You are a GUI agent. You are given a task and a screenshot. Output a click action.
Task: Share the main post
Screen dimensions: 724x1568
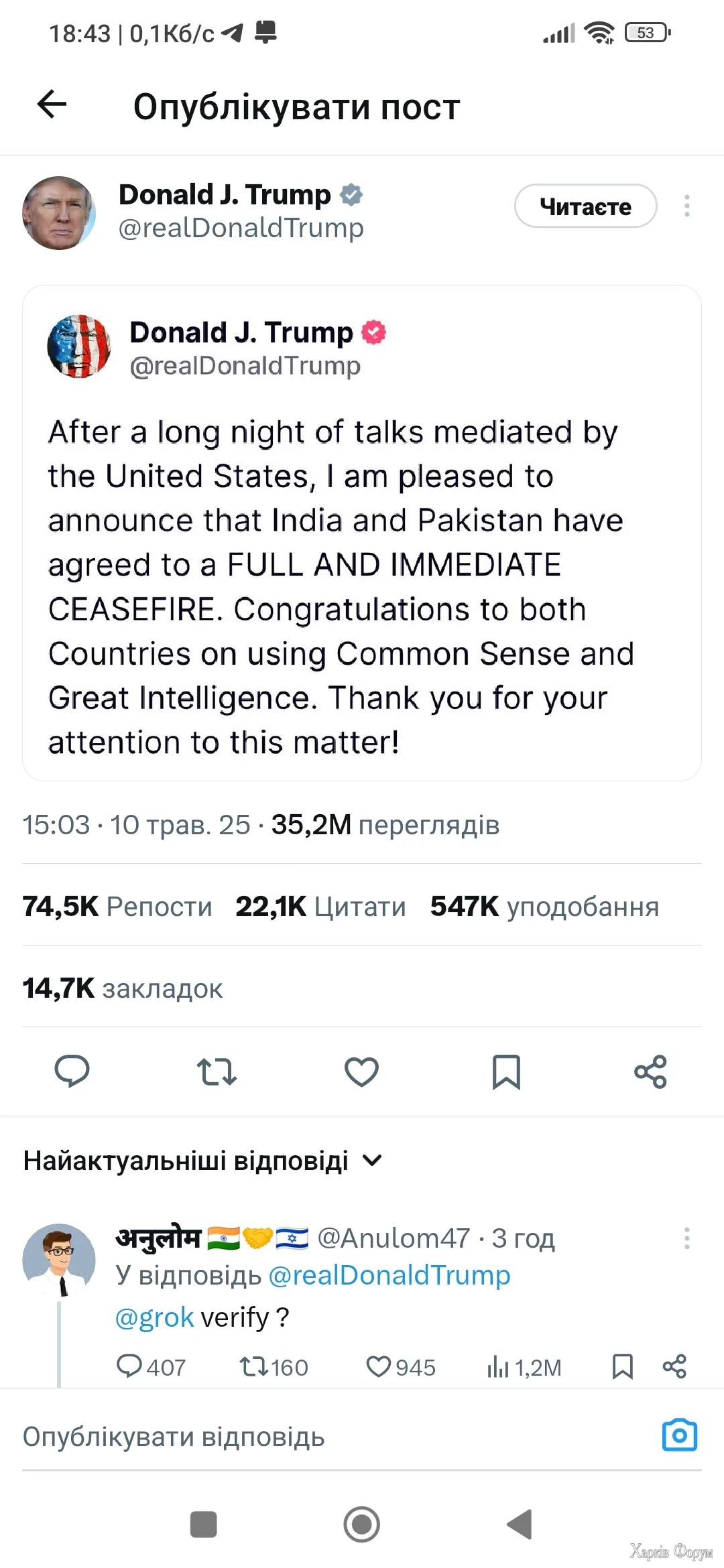click(650, 1071)
